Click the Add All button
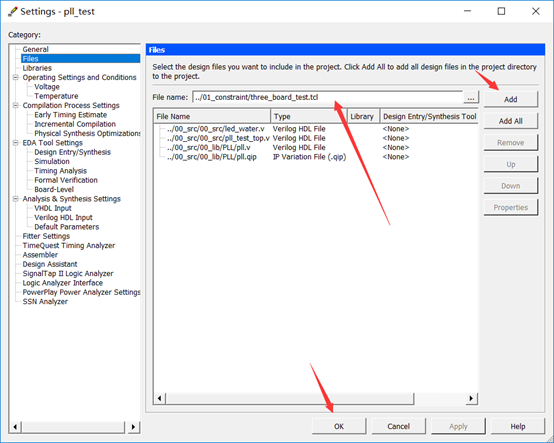The height and width of the screenshot is (443, 554). click(x=511, y=121)
